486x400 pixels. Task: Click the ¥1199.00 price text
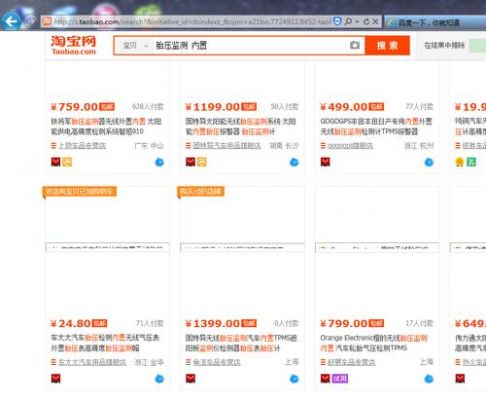pyautogui.click(x=213, y=107)
